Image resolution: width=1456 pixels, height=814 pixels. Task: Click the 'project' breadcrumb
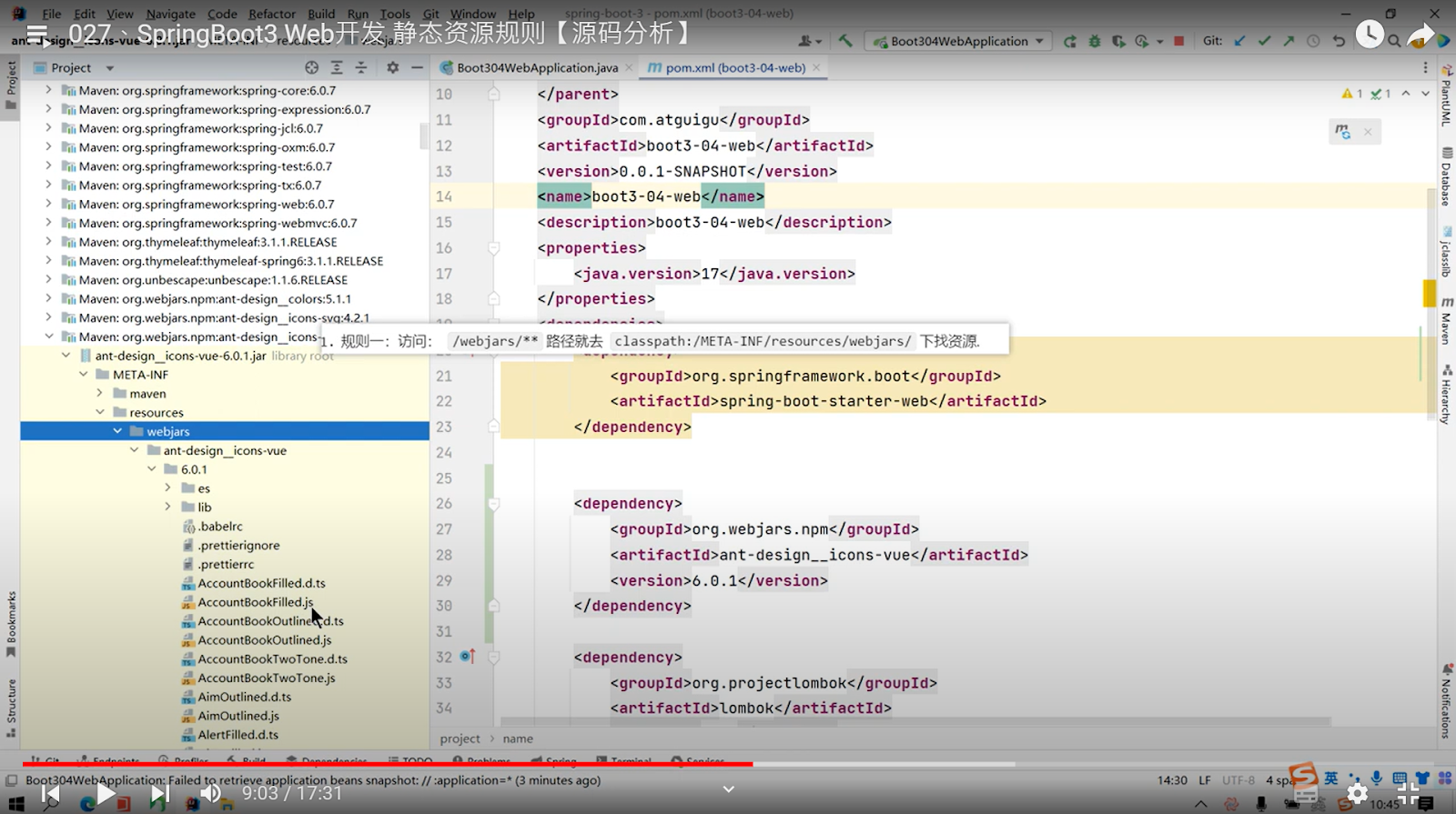click(460, 739)
